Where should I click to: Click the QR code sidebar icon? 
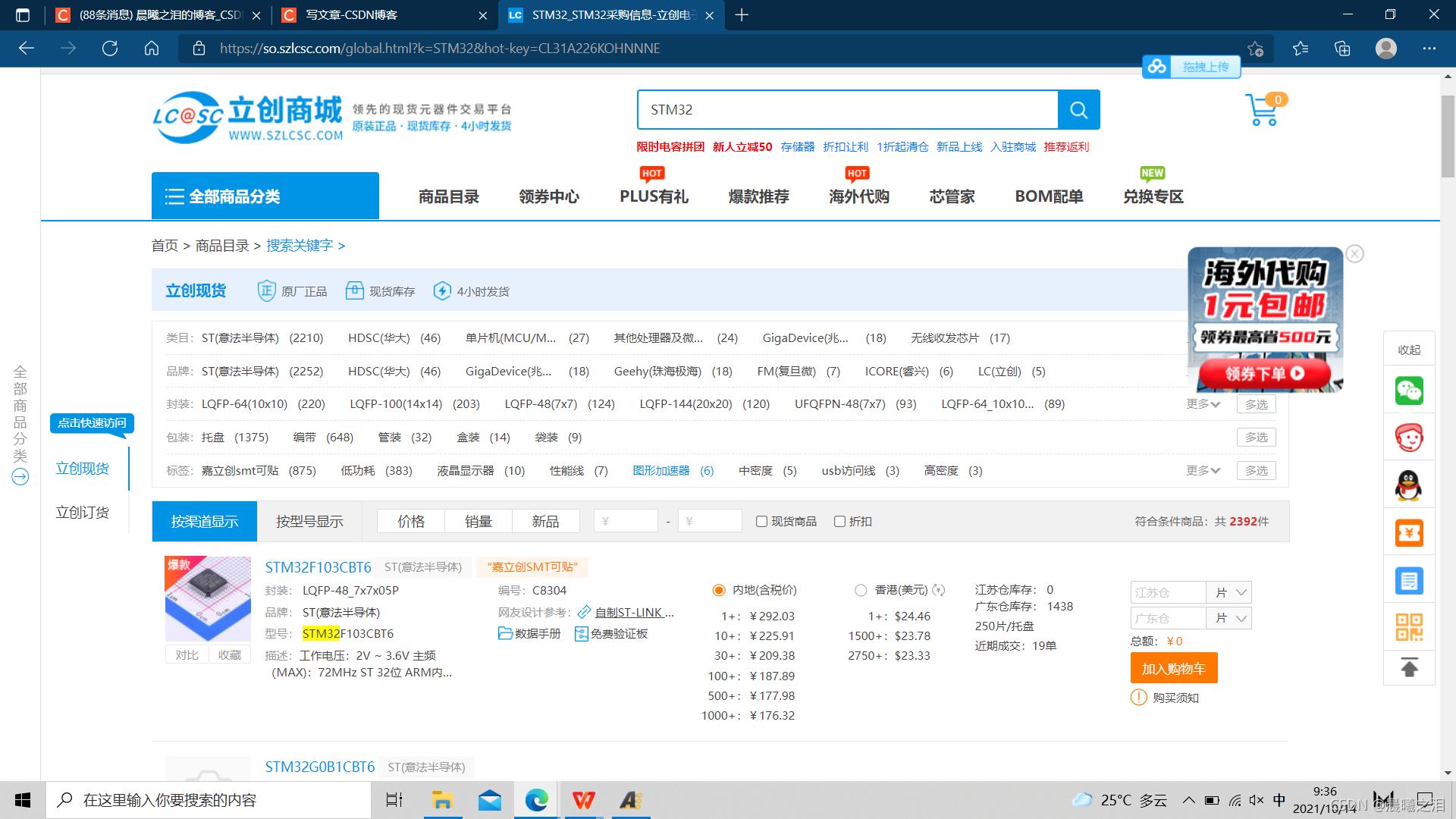[1409, 627]
